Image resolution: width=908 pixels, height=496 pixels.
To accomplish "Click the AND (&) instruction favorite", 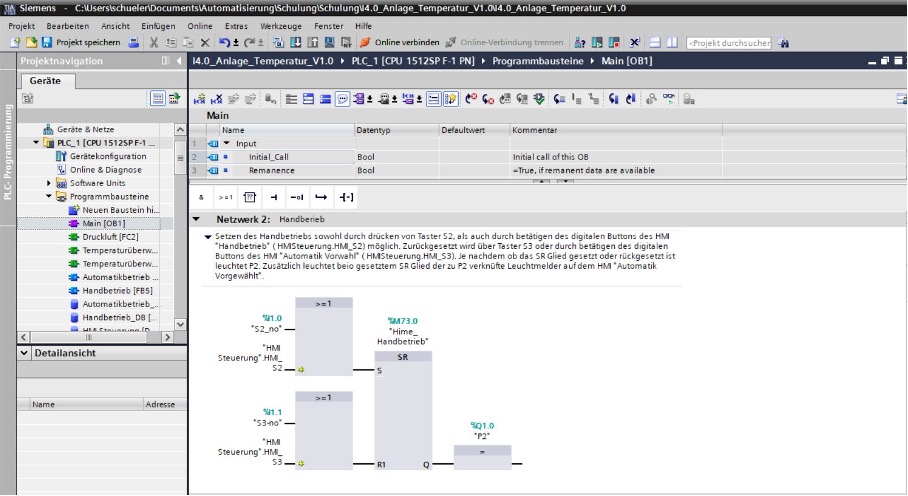I will click(x=201, y=197).
